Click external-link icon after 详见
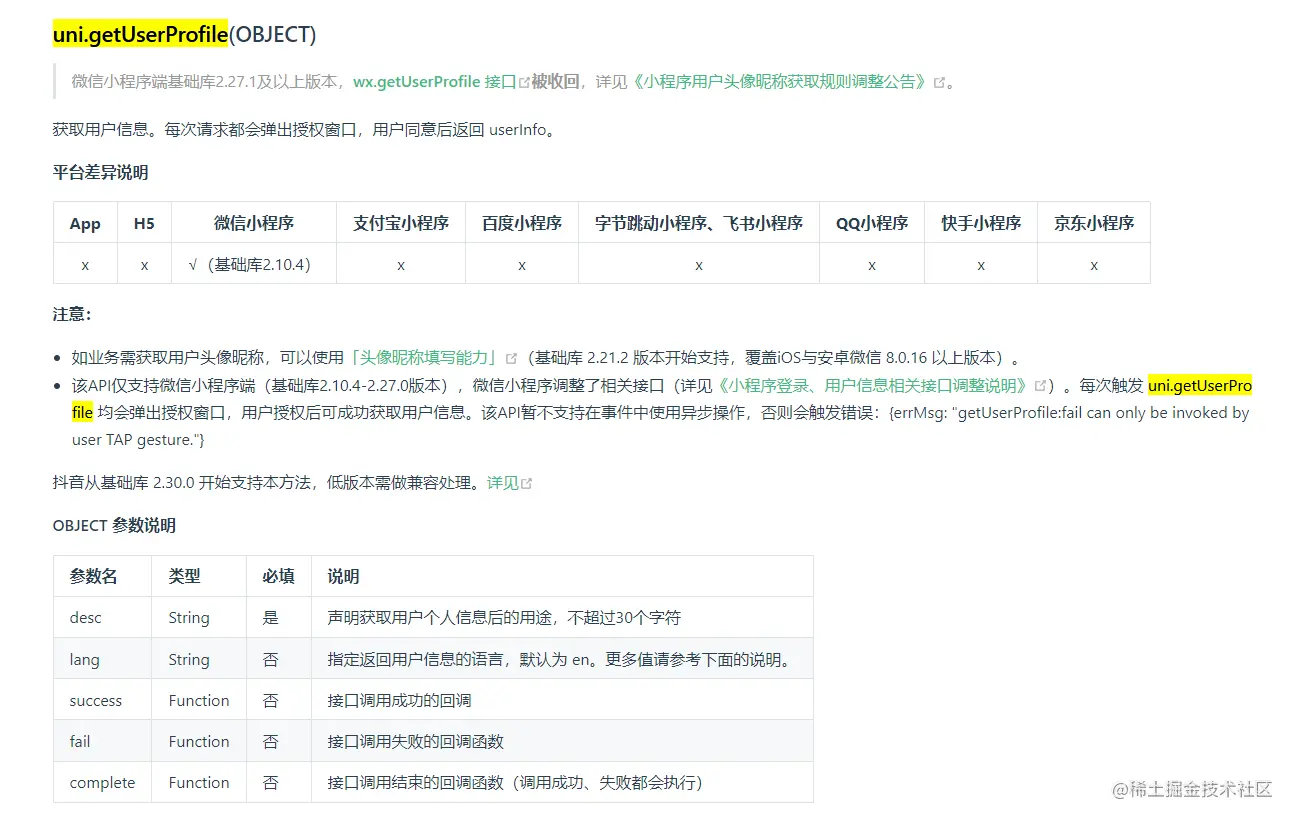Viewport: 1295px width, 822px height. pos(527,484)
